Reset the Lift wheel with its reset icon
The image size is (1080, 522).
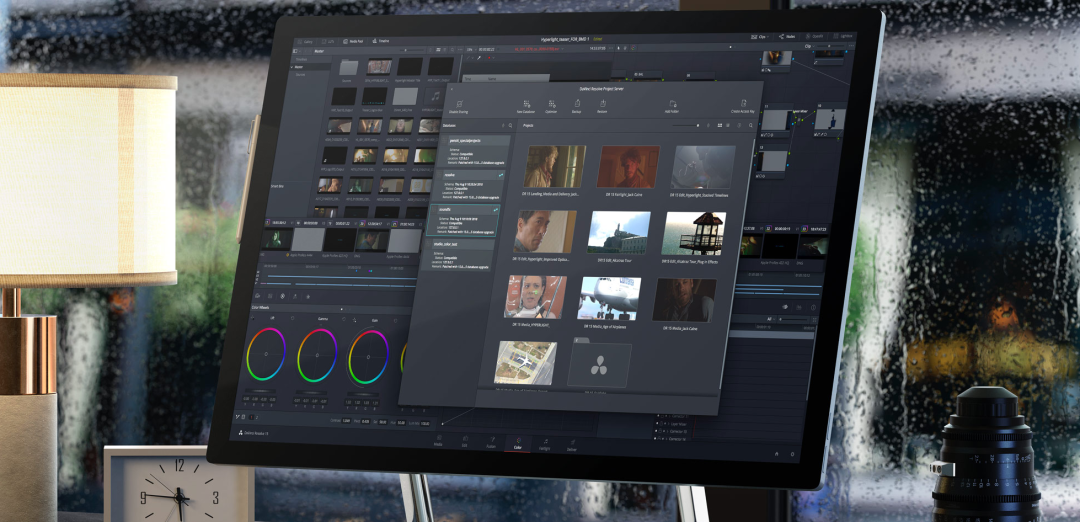point(293,318)
